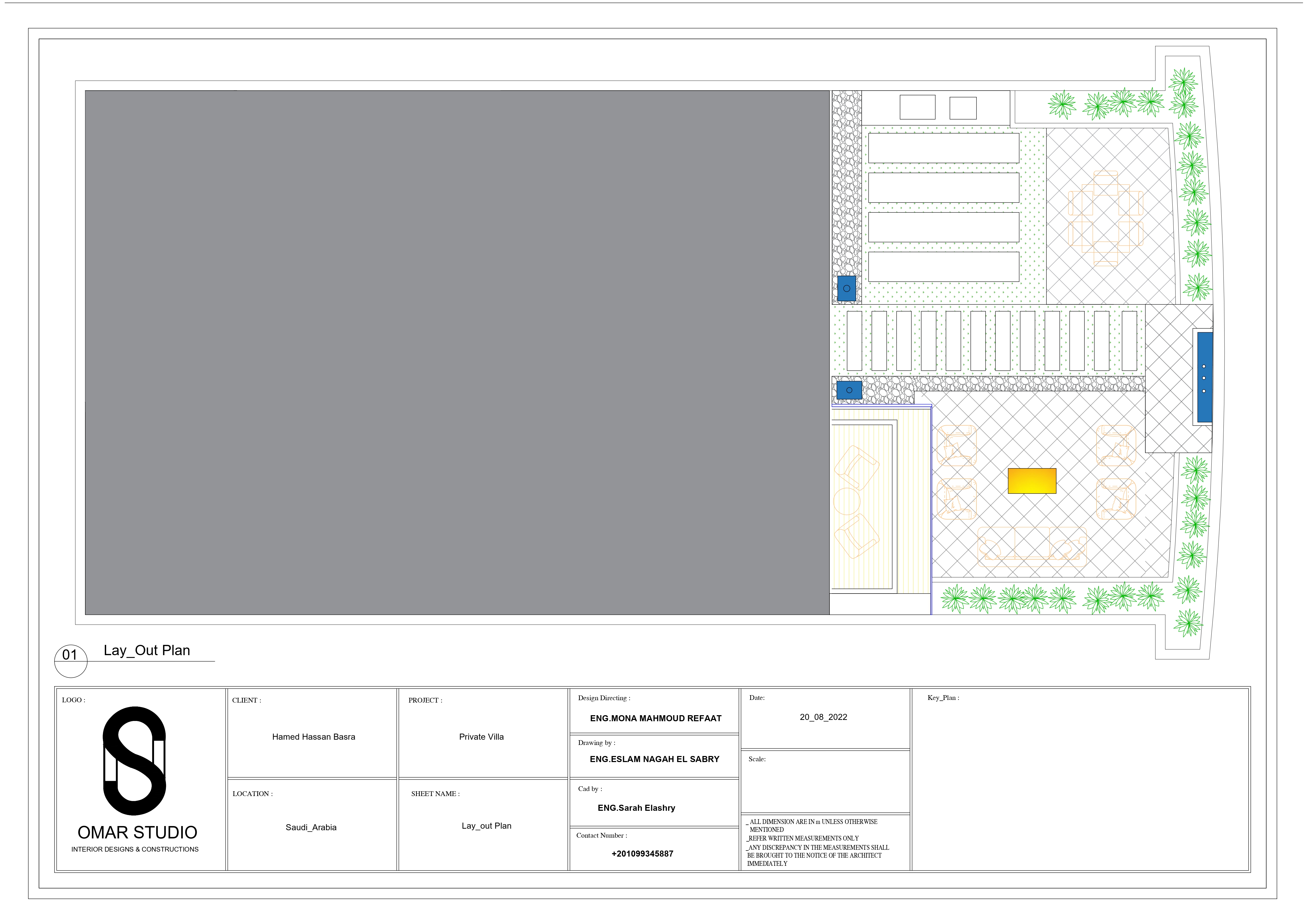Select ENG.MONA MAHMOUD REFAAT text
Viewport: 1308px width, 924px height.
pyautogui.click(x=655, y=718)
